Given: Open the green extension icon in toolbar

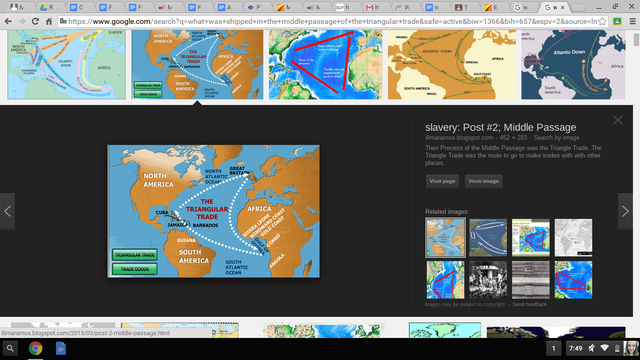Looking at the screenshot, I should (x=618, y=21).
